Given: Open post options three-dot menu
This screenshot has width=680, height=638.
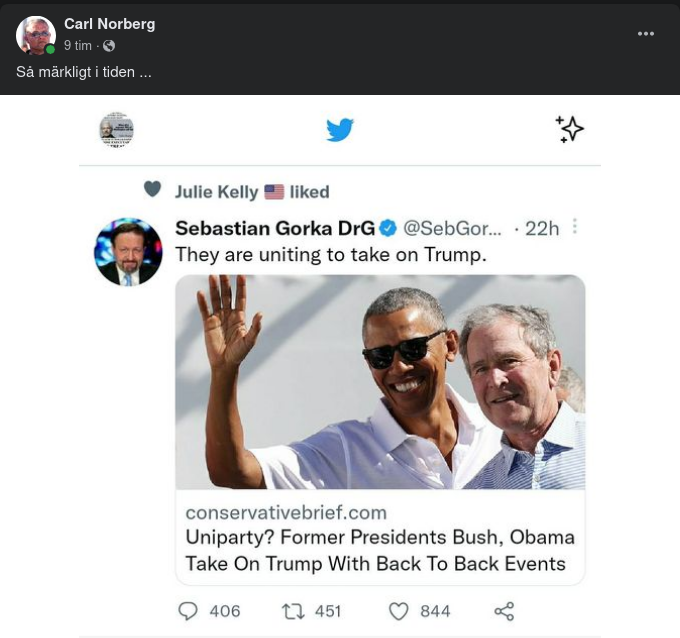Looking at the screenshot, I should click(646, 34).
